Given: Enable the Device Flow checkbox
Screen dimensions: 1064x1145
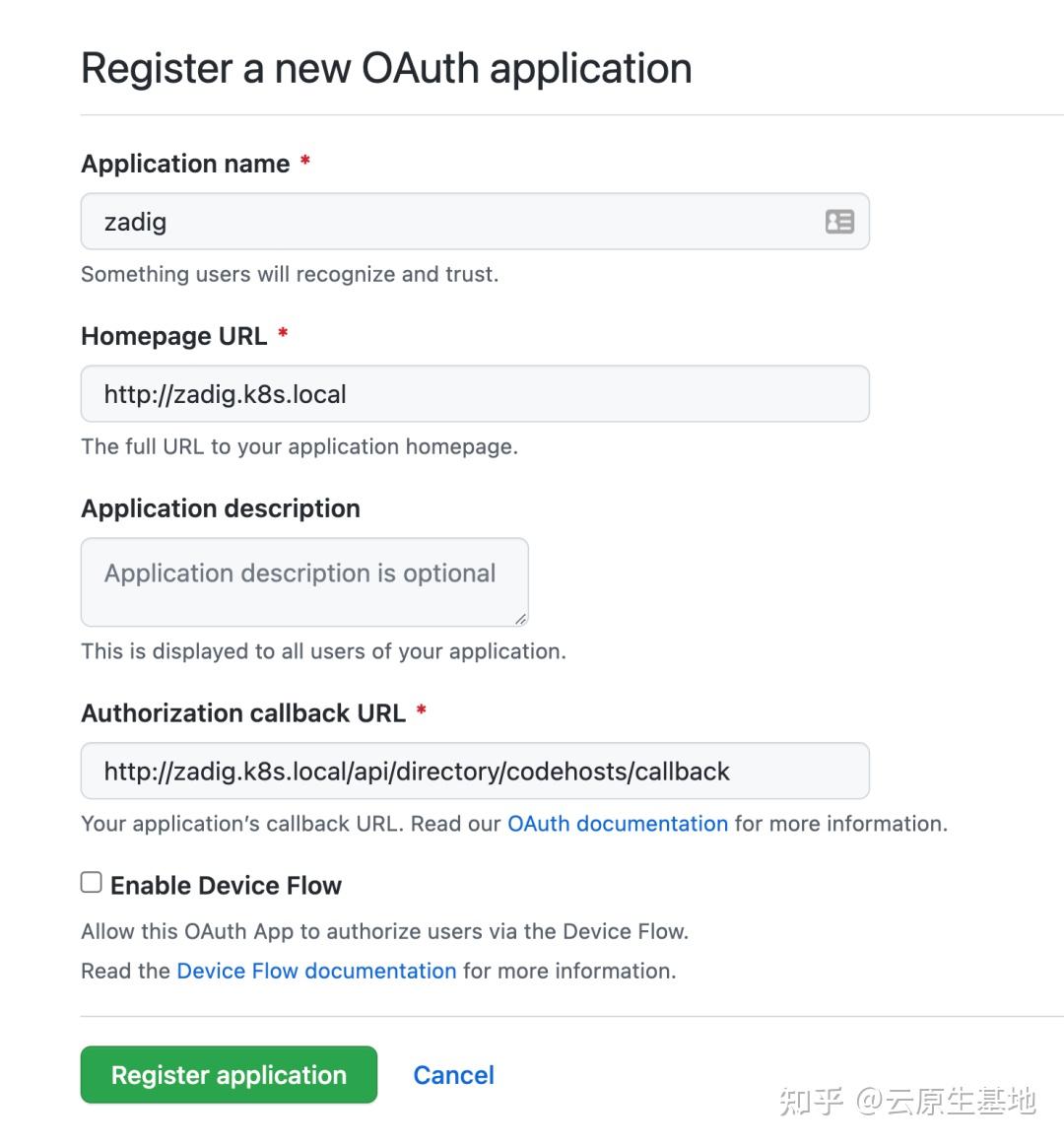Looking at the screenshot, I should [x=92, y=882].
